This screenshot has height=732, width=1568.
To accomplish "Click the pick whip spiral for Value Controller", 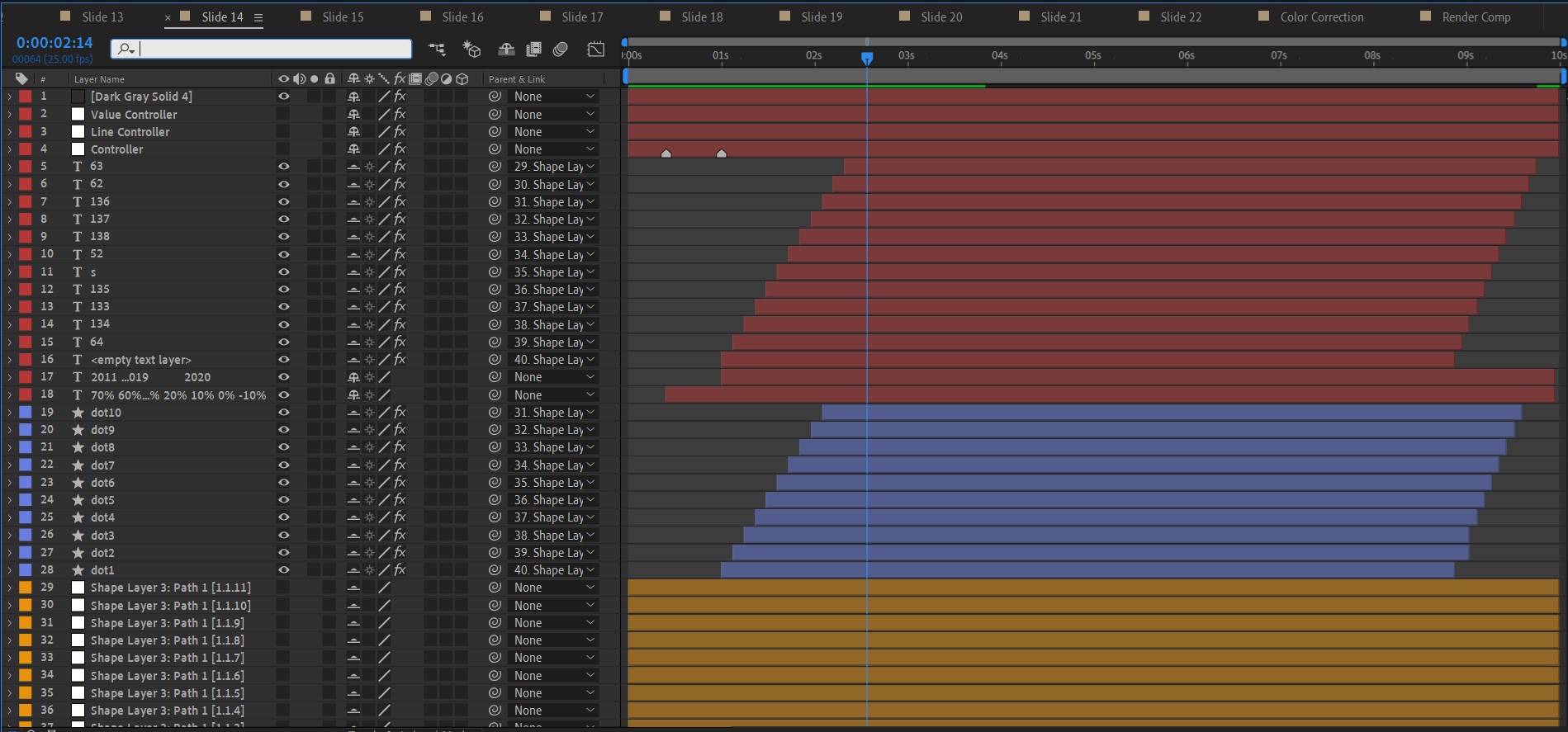I will [x=495, y=115].
